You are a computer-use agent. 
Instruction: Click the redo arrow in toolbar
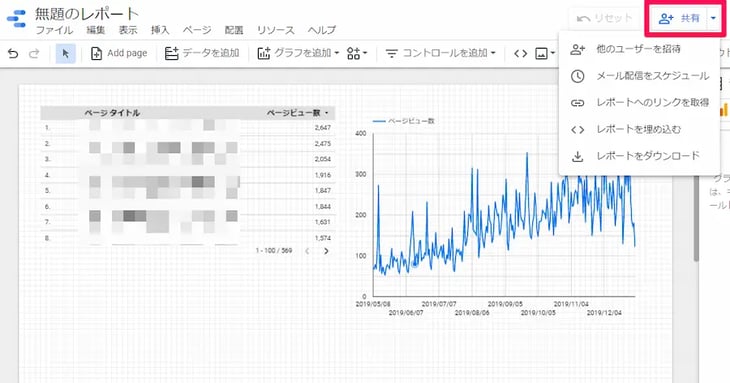tap(34, 54)
